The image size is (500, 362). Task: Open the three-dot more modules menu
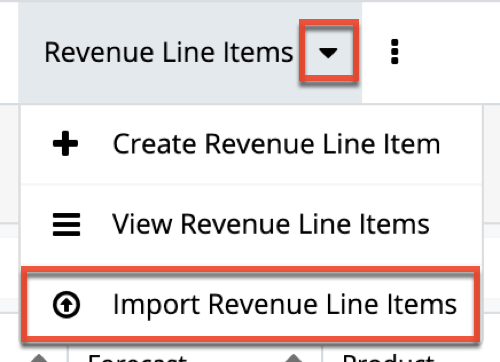pos(395,52)
